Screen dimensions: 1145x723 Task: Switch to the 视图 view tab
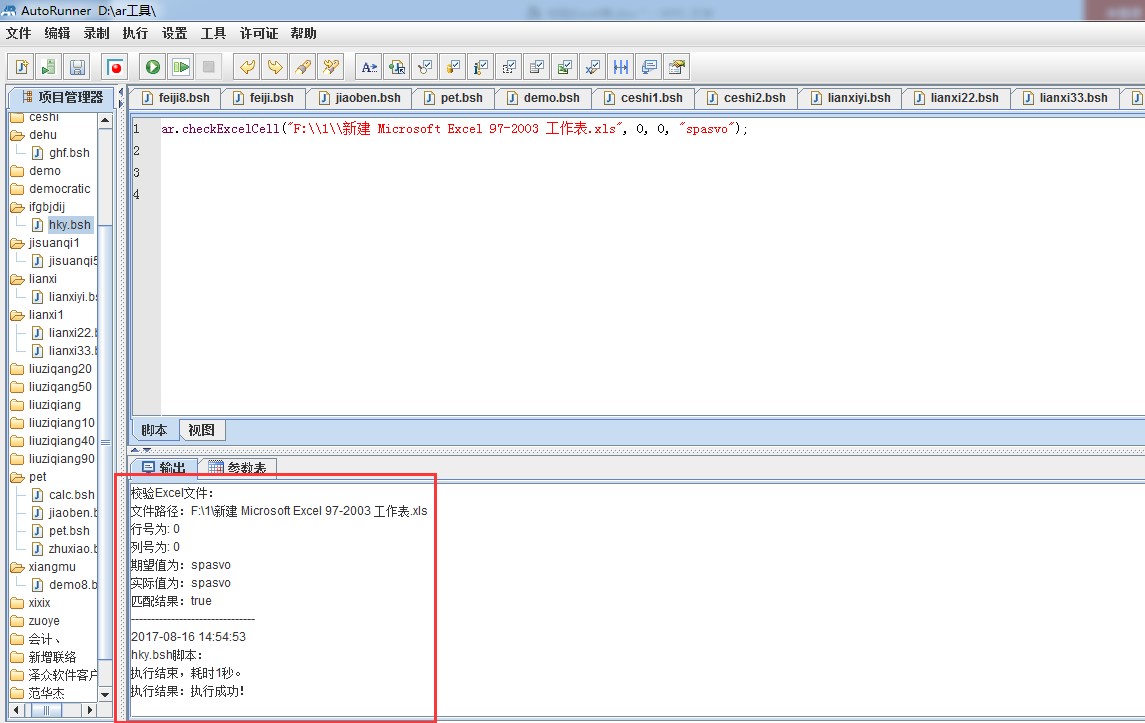(x=201, y=430)
